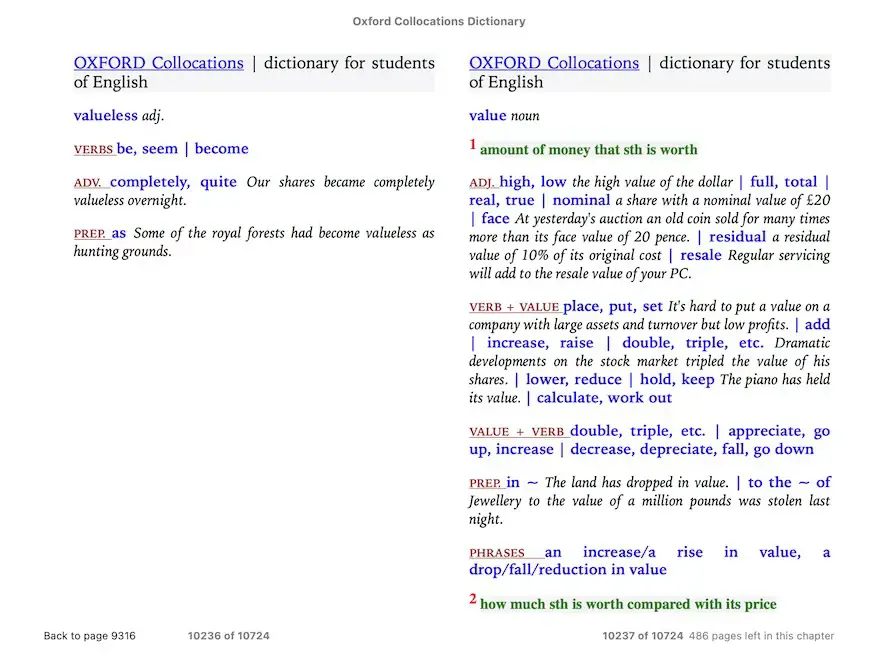880x663 pixels.
Task: Open the VERB + VALUE label
Action: 514,308
